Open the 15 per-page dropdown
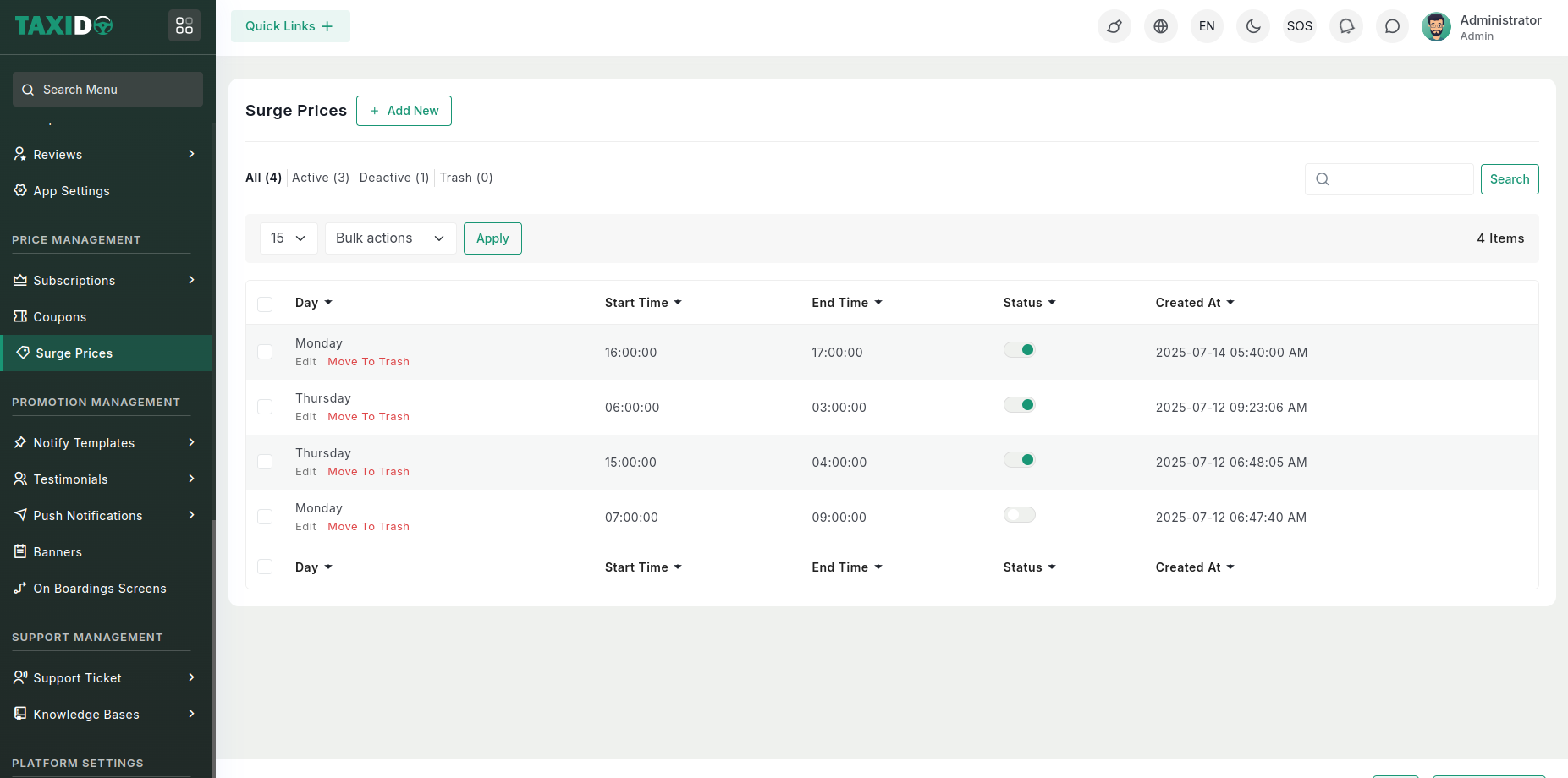Image resolution: width=1568 pixels, height=778 pixels. [x=289, y=238]
